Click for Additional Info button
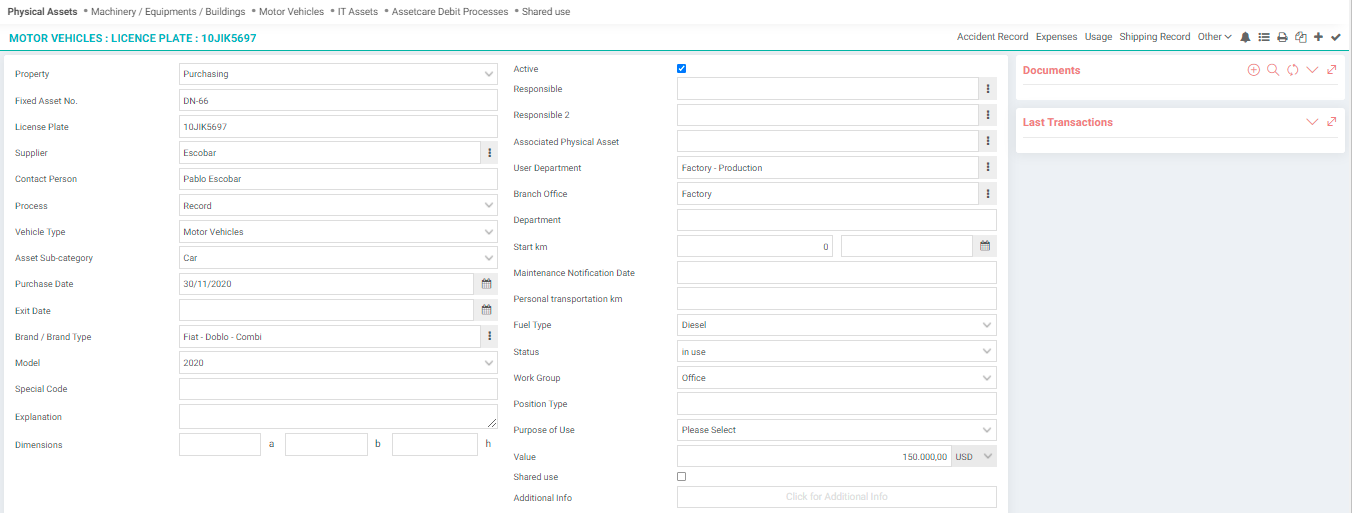The image size is (1352, 513). pos(837,497)
